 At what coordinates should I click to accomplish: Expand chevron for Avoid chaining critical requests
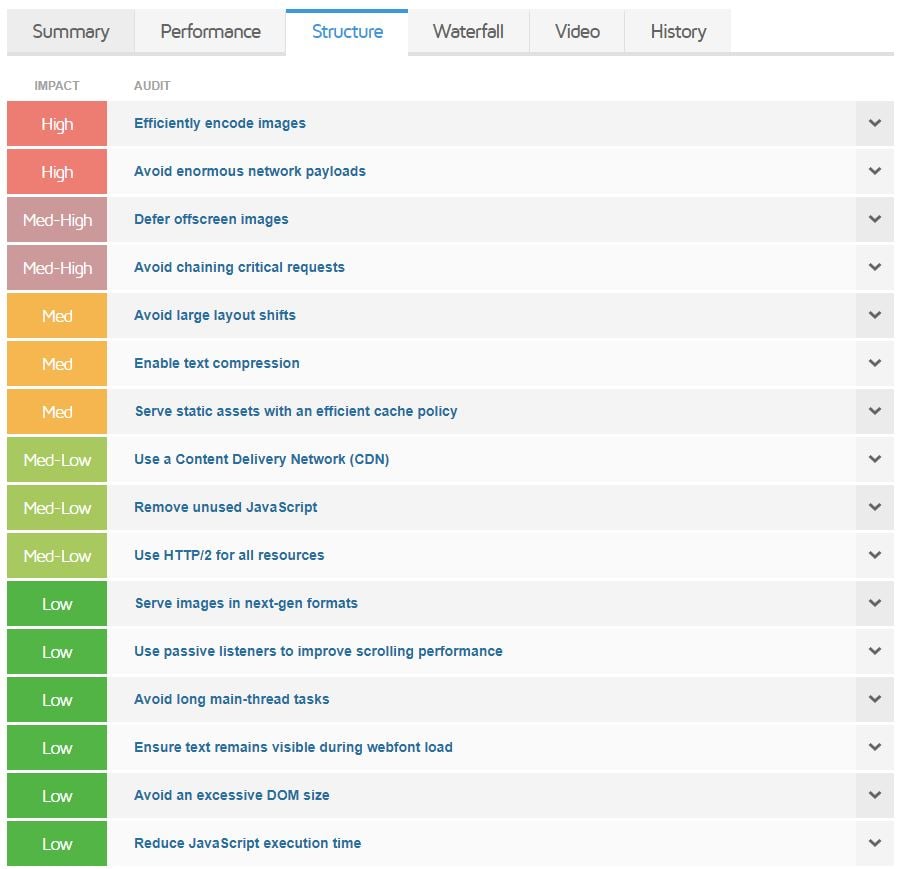(874, 267)
